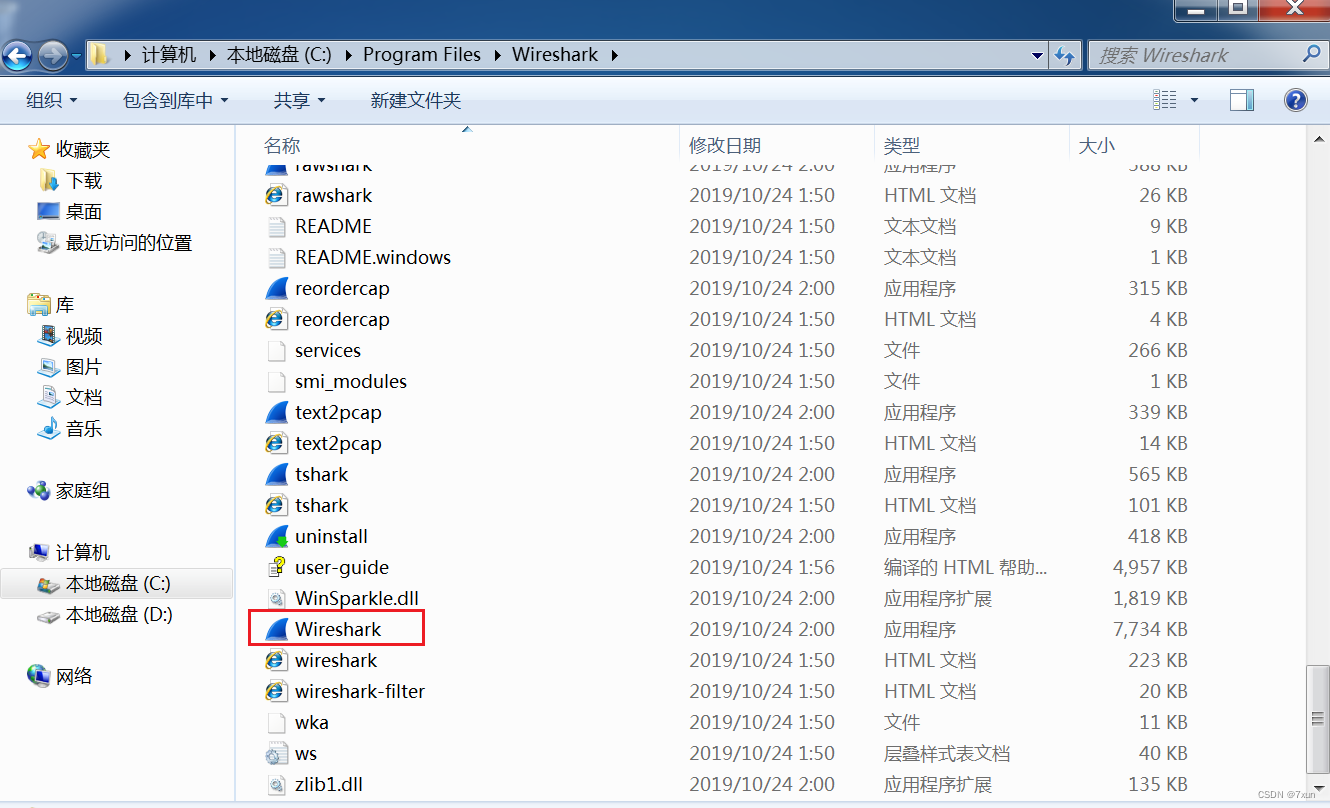This screenshot has height=808, width=1330.
Task: Open the 共享 dropdown menu
Action: 300,100
